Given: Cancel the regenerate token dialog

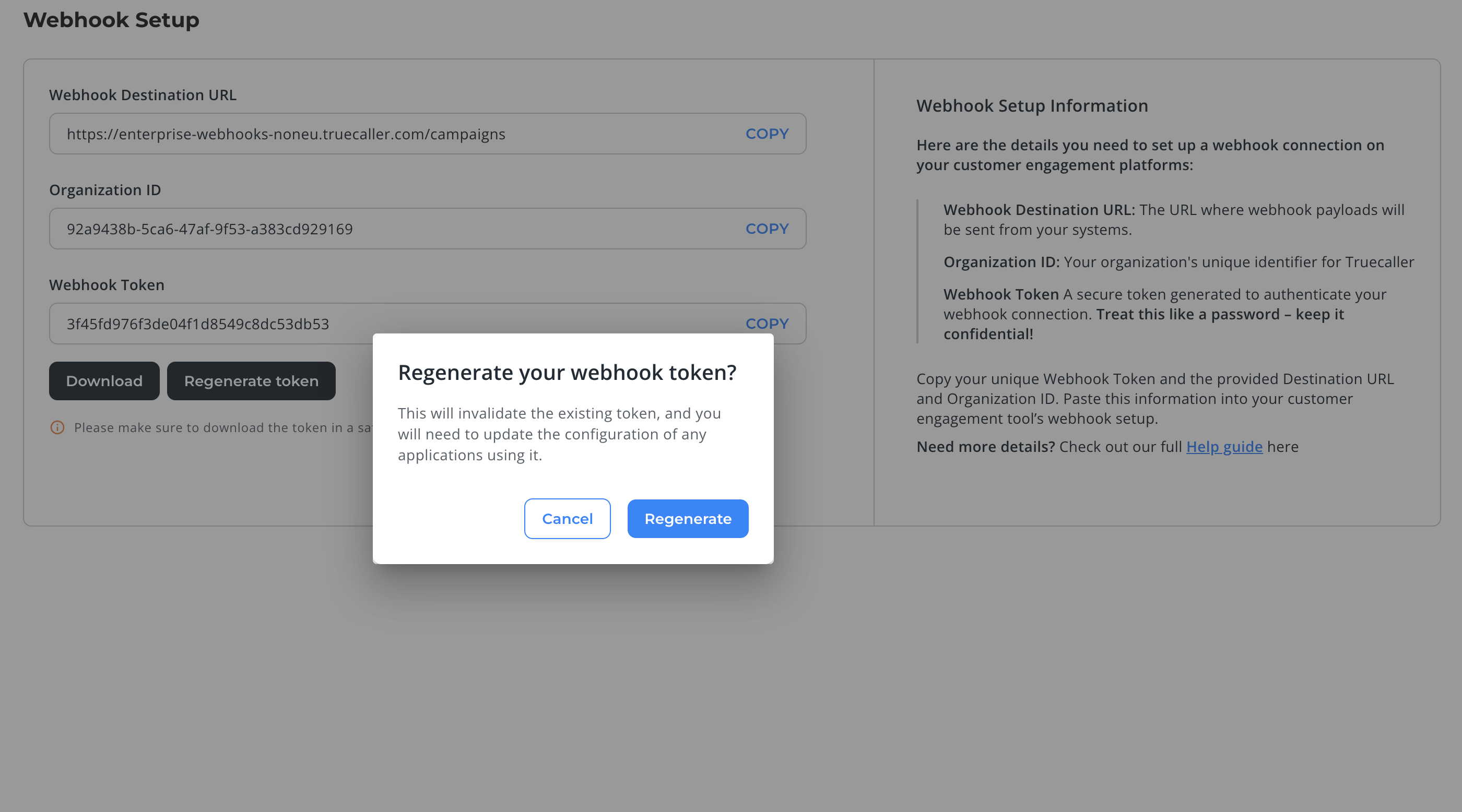Looking at the screenshot, I should (x=567, y=519).
